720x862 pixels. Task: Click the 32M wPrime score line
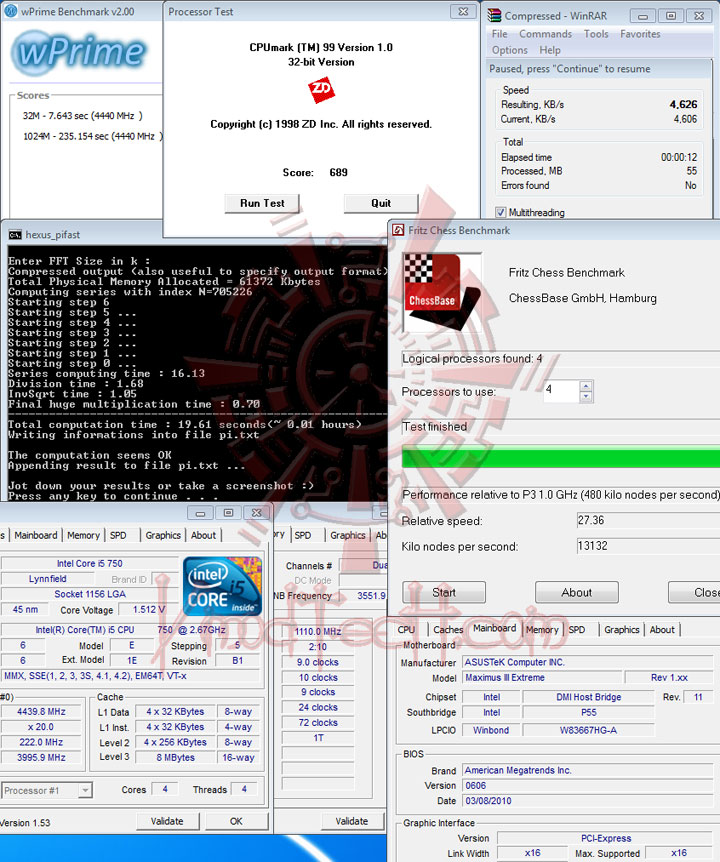point(82,115)
